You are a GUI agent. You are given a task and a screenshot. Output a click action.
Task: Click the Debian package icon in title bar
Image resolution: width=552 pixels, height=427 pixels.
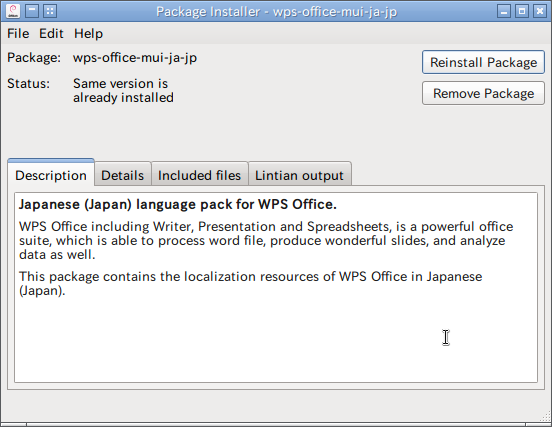click(13, 11)
